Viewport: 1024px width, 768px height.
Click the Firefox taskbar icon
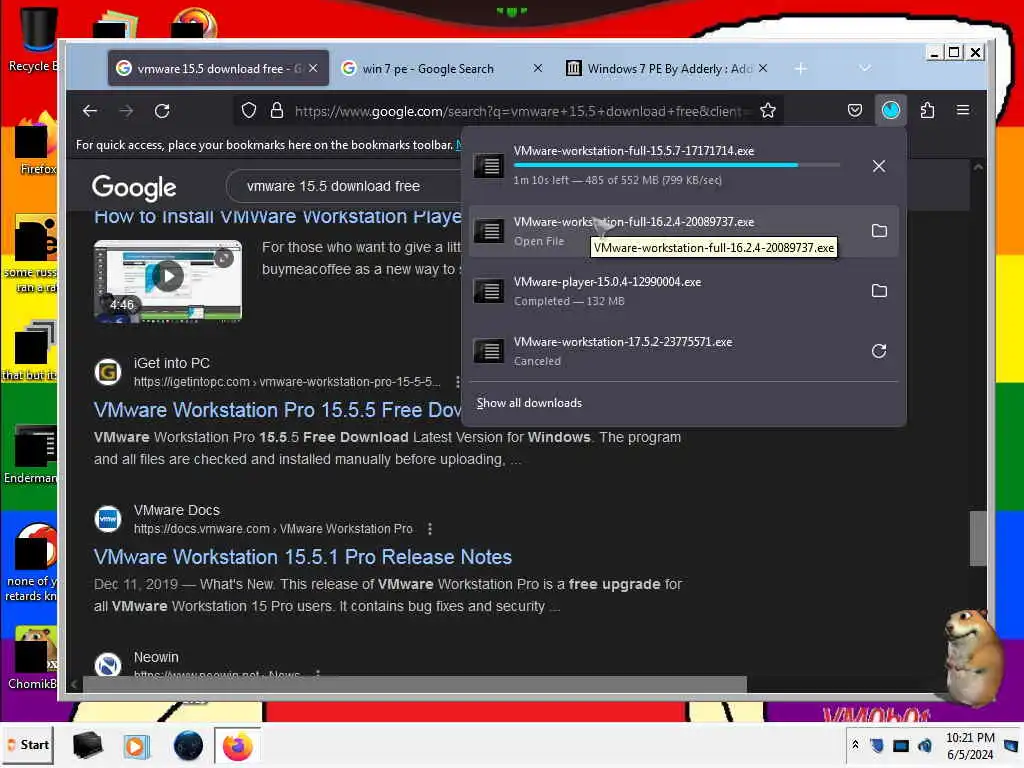point(238,746)
